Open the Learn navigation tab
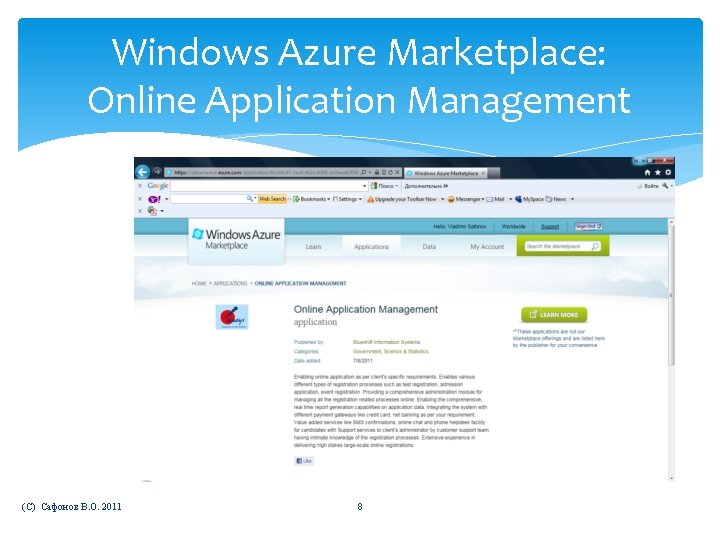The image size is (720, 540). [314, 247]
